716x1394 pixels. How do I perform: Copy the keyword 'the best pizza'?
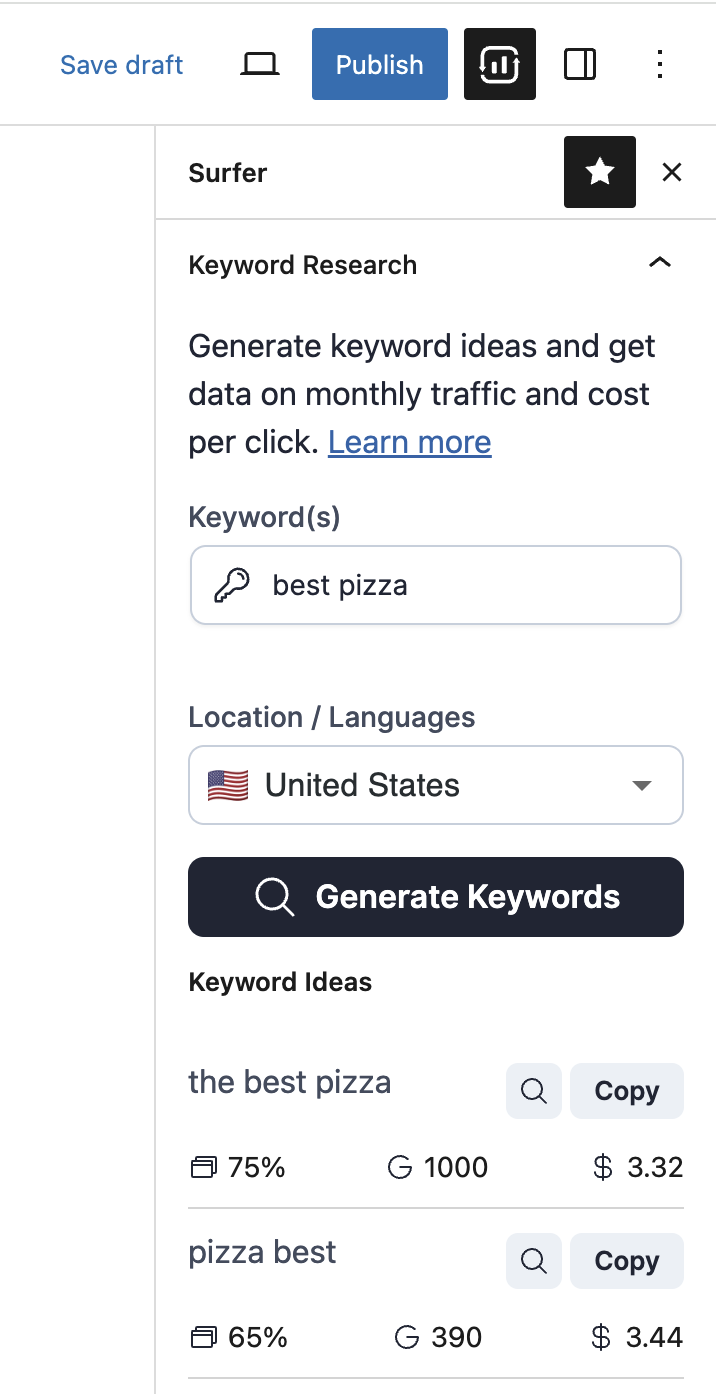[x=627, y=1091]
